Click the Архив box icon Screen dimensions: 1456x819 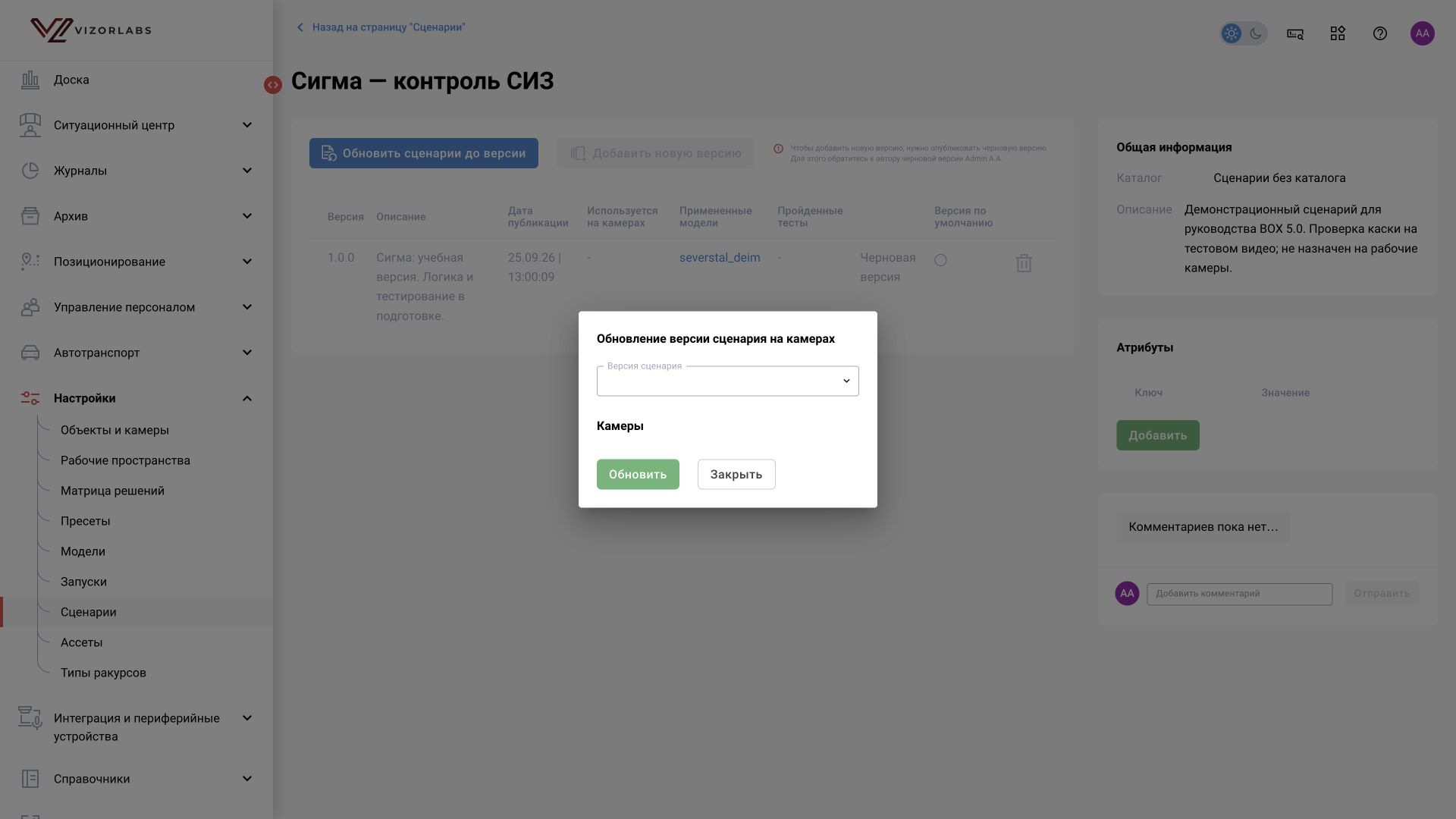click(30, 216)
